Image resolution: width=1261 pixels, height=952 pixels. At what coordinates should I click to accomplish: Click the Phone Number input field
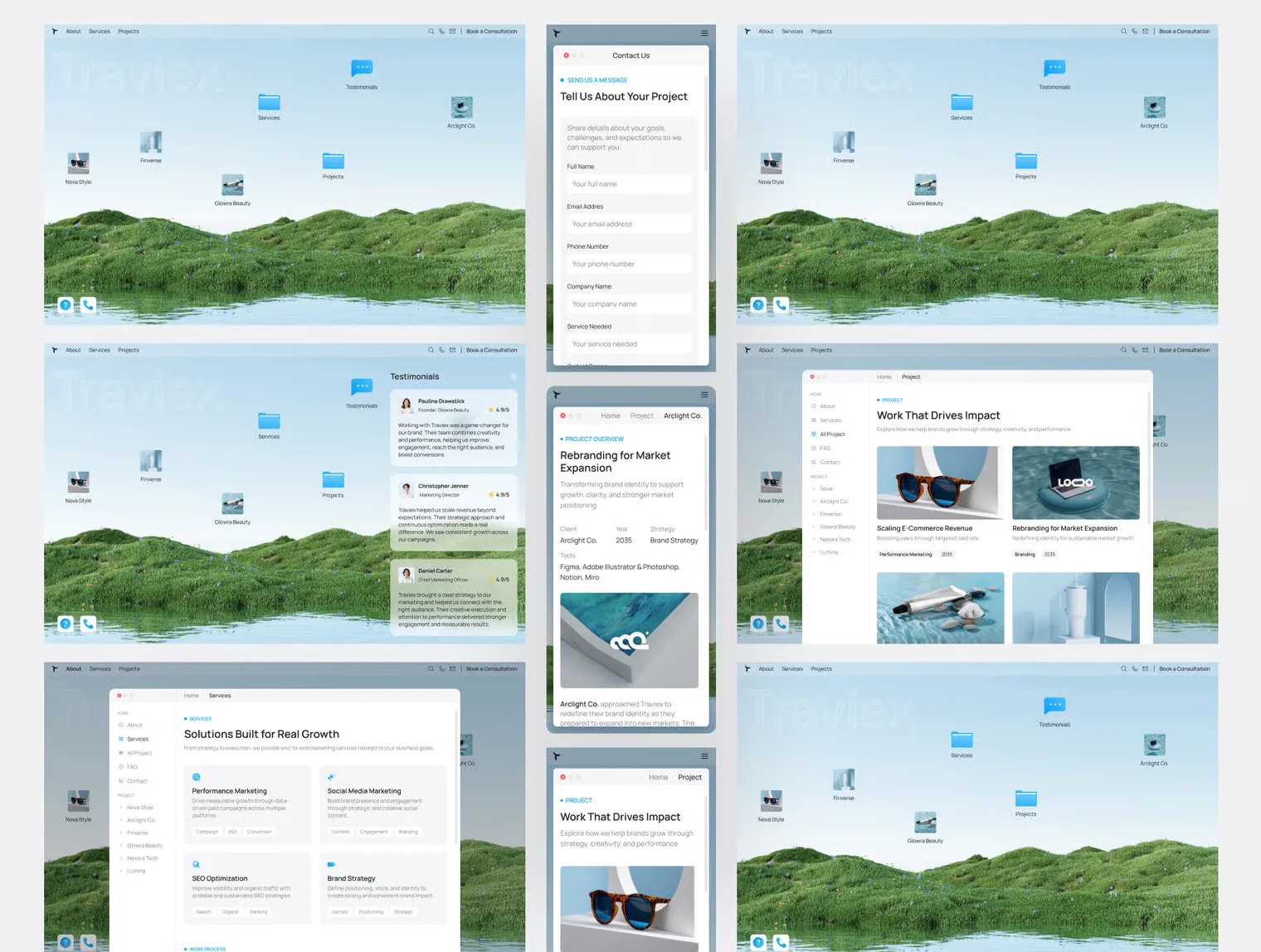coord(629,264)
